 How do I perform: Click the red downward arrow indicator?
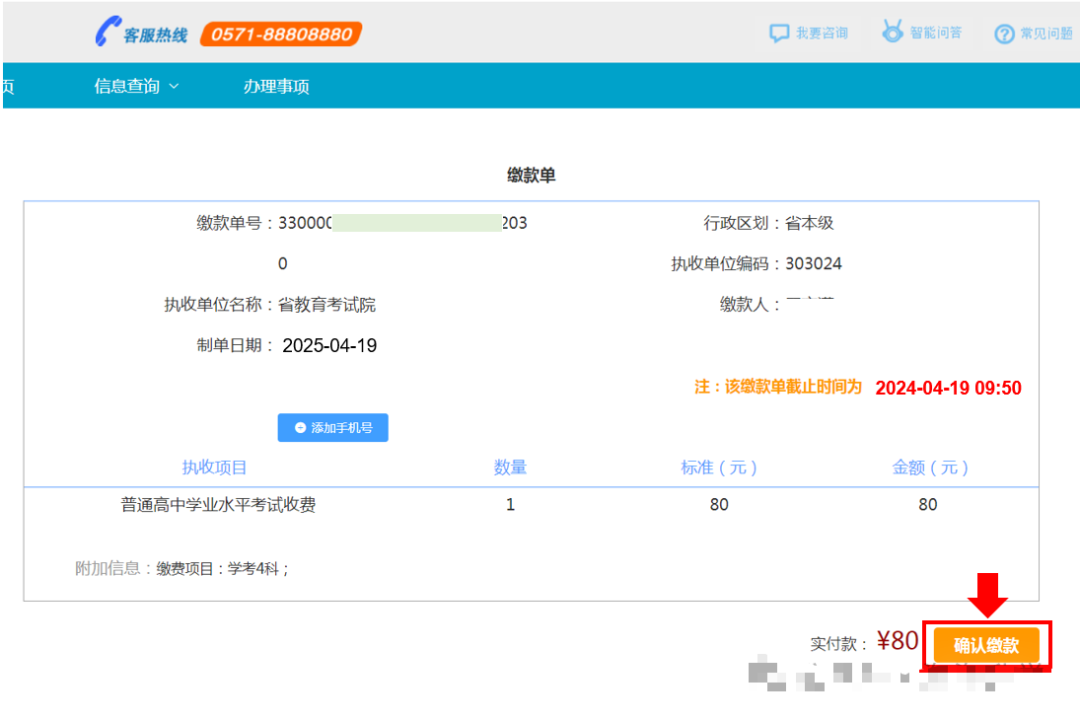pyautogui.click(x=987, y=595)
